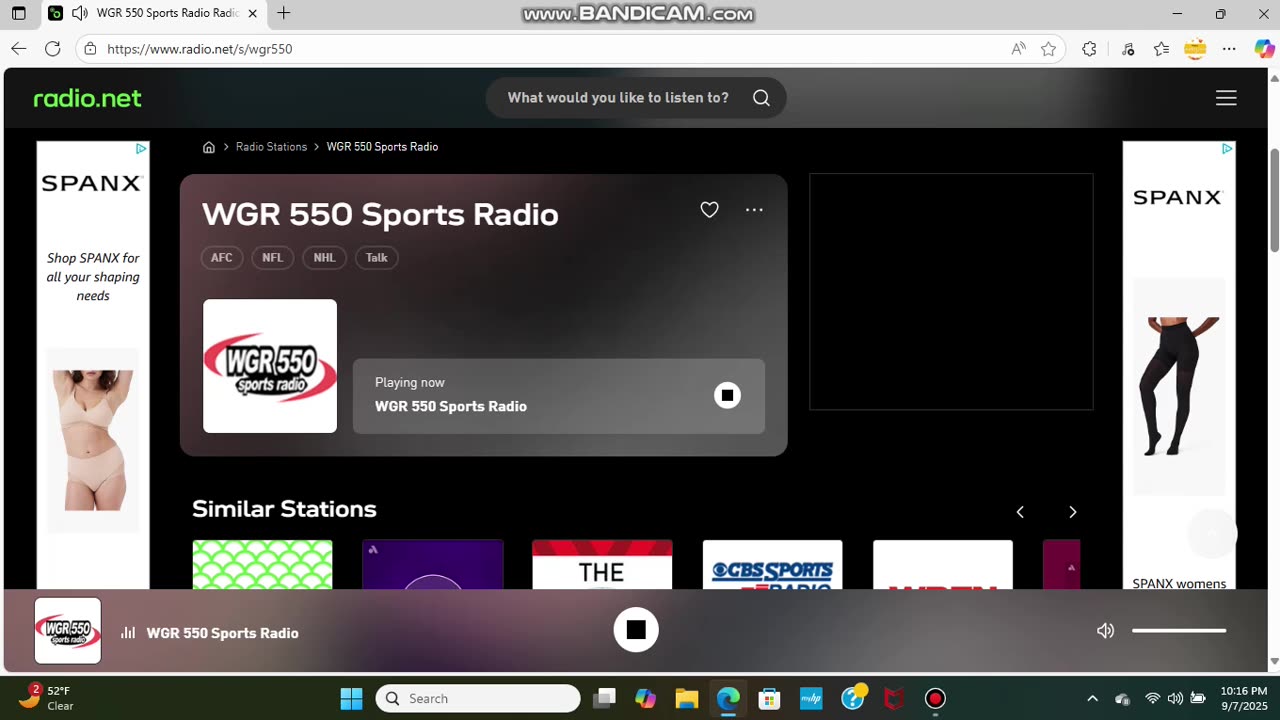Click the browser back arrow
Viewport: 1280px width, 720px height.
tap(18, 49)
